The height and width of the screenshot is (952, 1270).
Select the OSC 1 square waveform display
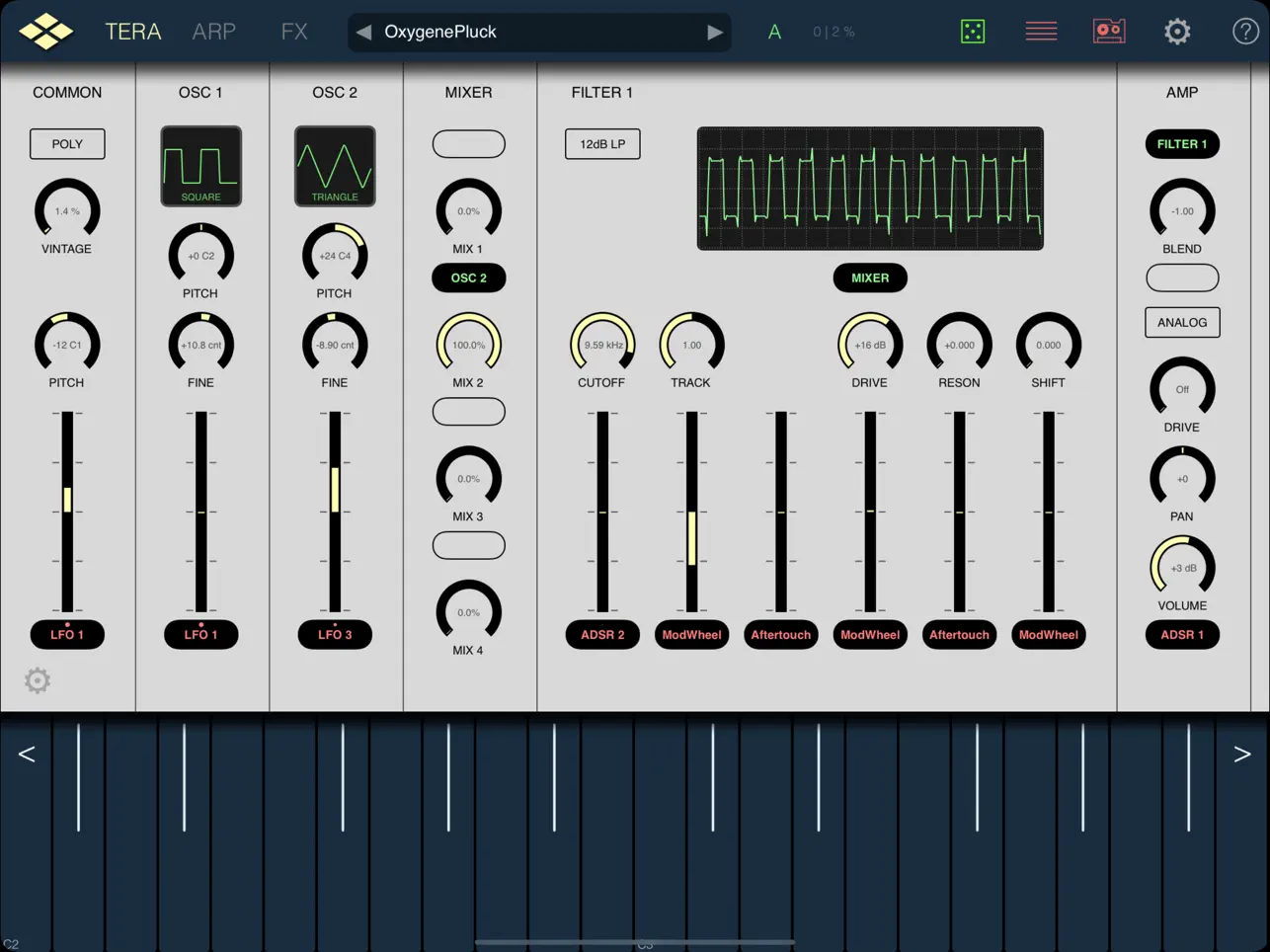pyautogui.click(x=200, y=166)
